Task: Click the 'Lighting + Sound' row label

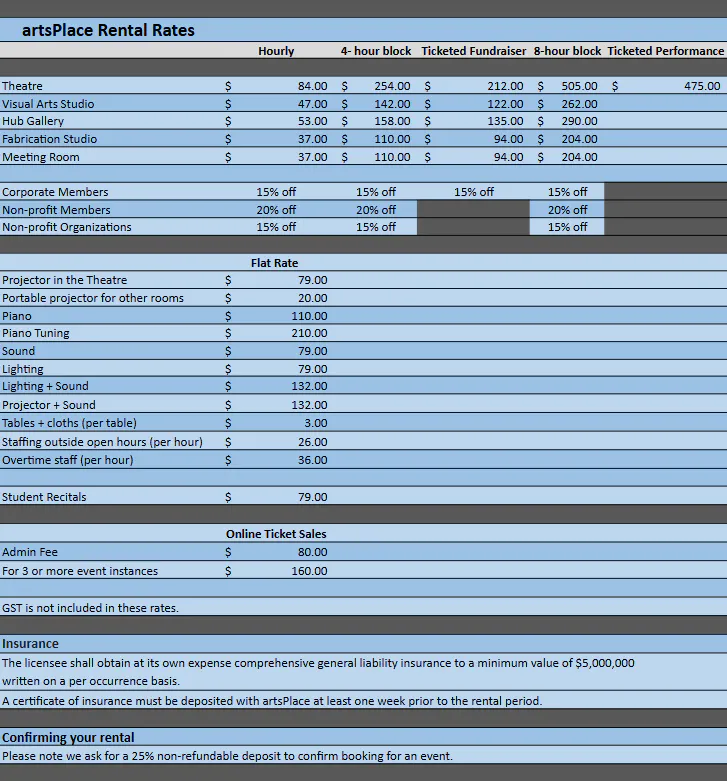Action: (x=45, y=386)
